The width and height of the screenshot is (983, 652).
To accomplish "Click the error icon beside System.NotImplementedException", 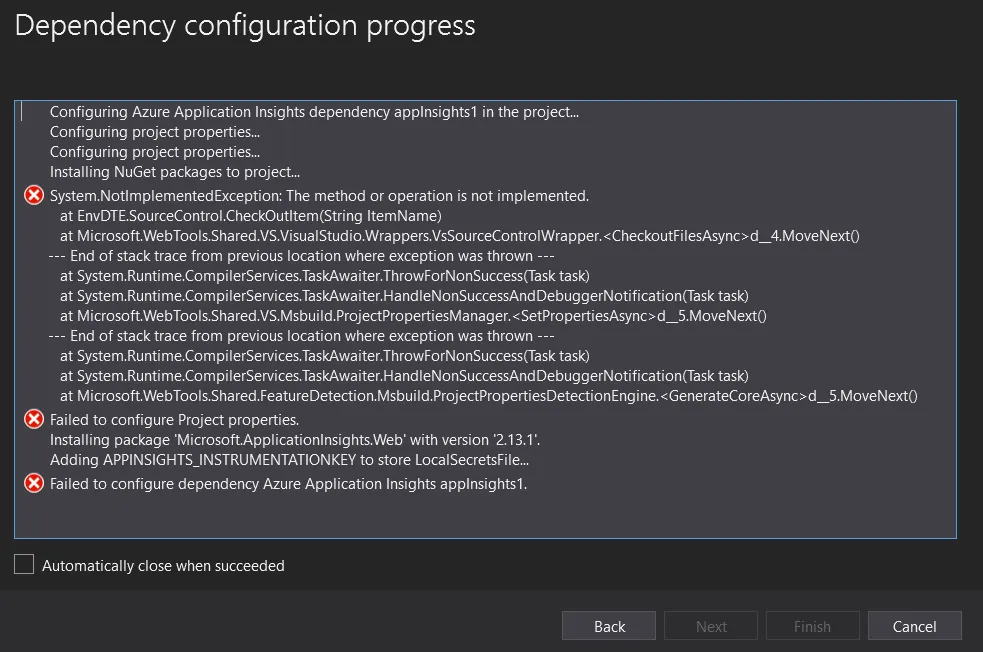I will (34, 195).
